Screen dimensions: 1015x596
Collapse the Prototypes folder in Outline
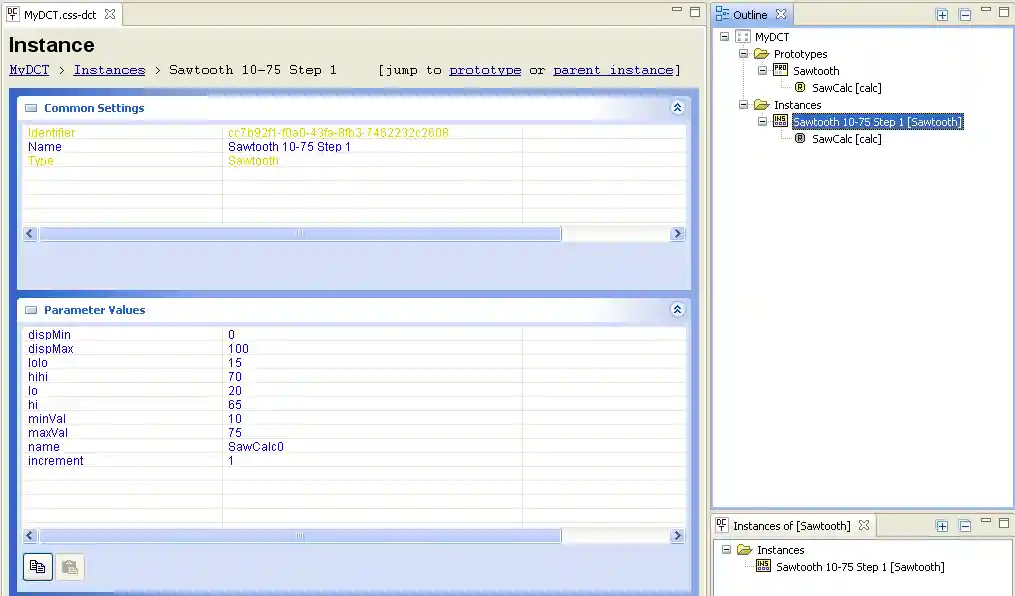744,54
